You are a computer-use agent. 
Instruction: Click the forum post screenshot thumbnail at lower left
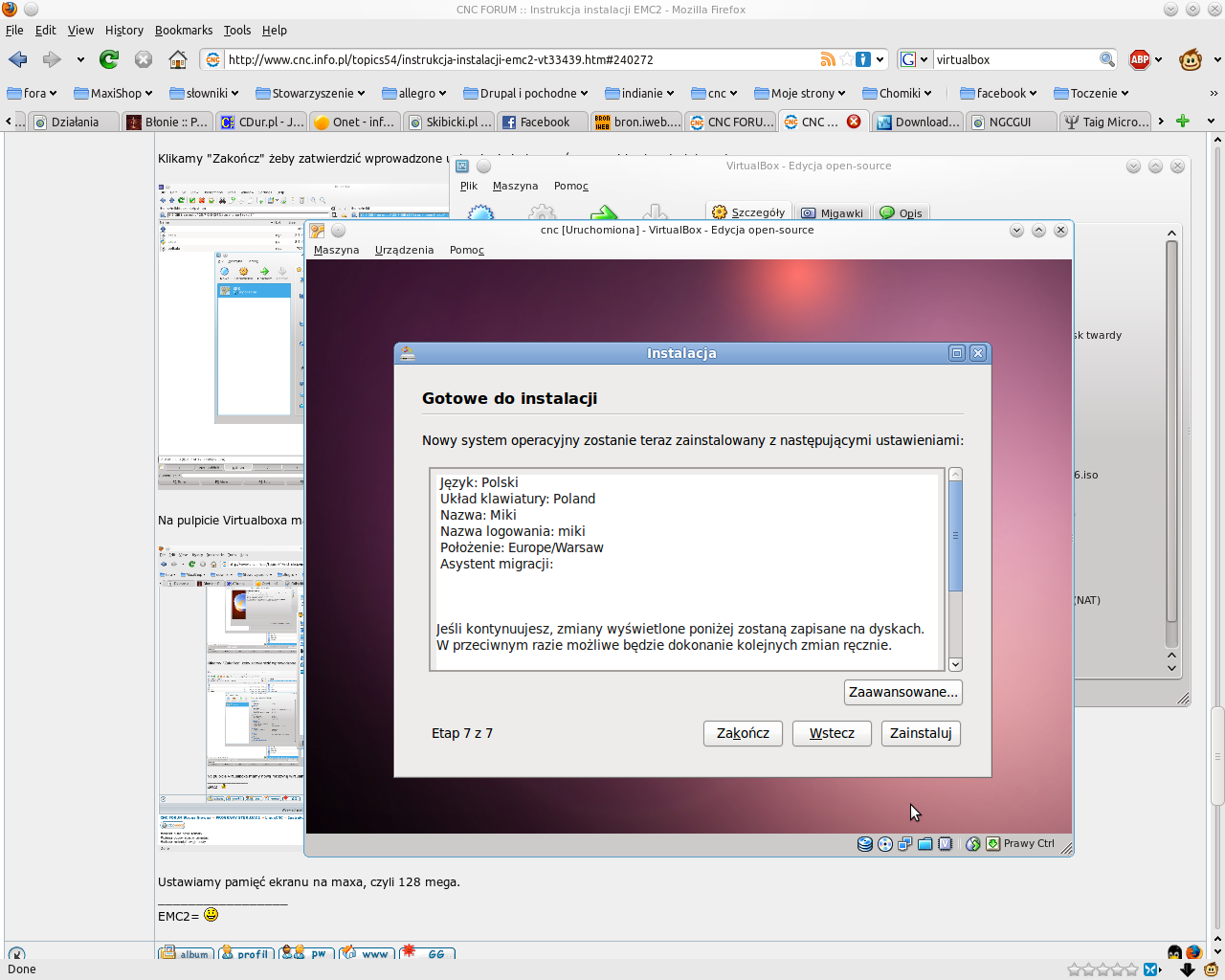[231, 697]
